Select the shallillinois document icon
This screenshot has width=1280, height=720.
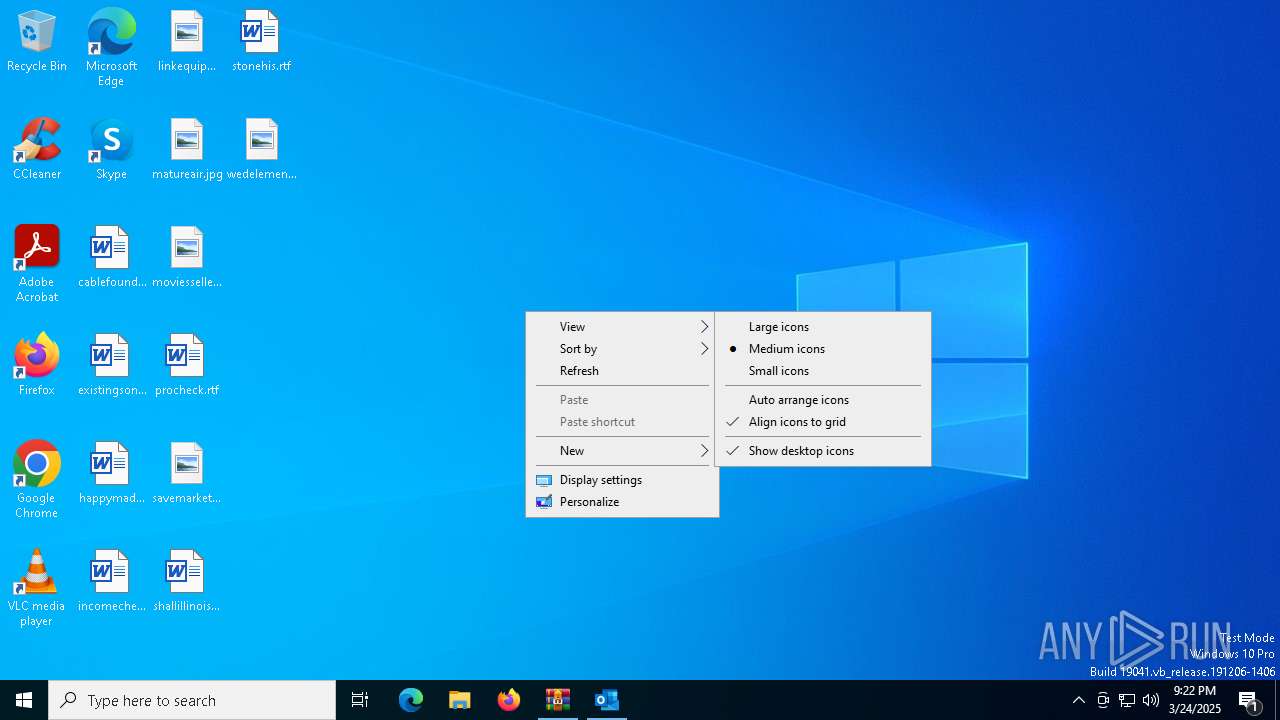pos(187,581)
